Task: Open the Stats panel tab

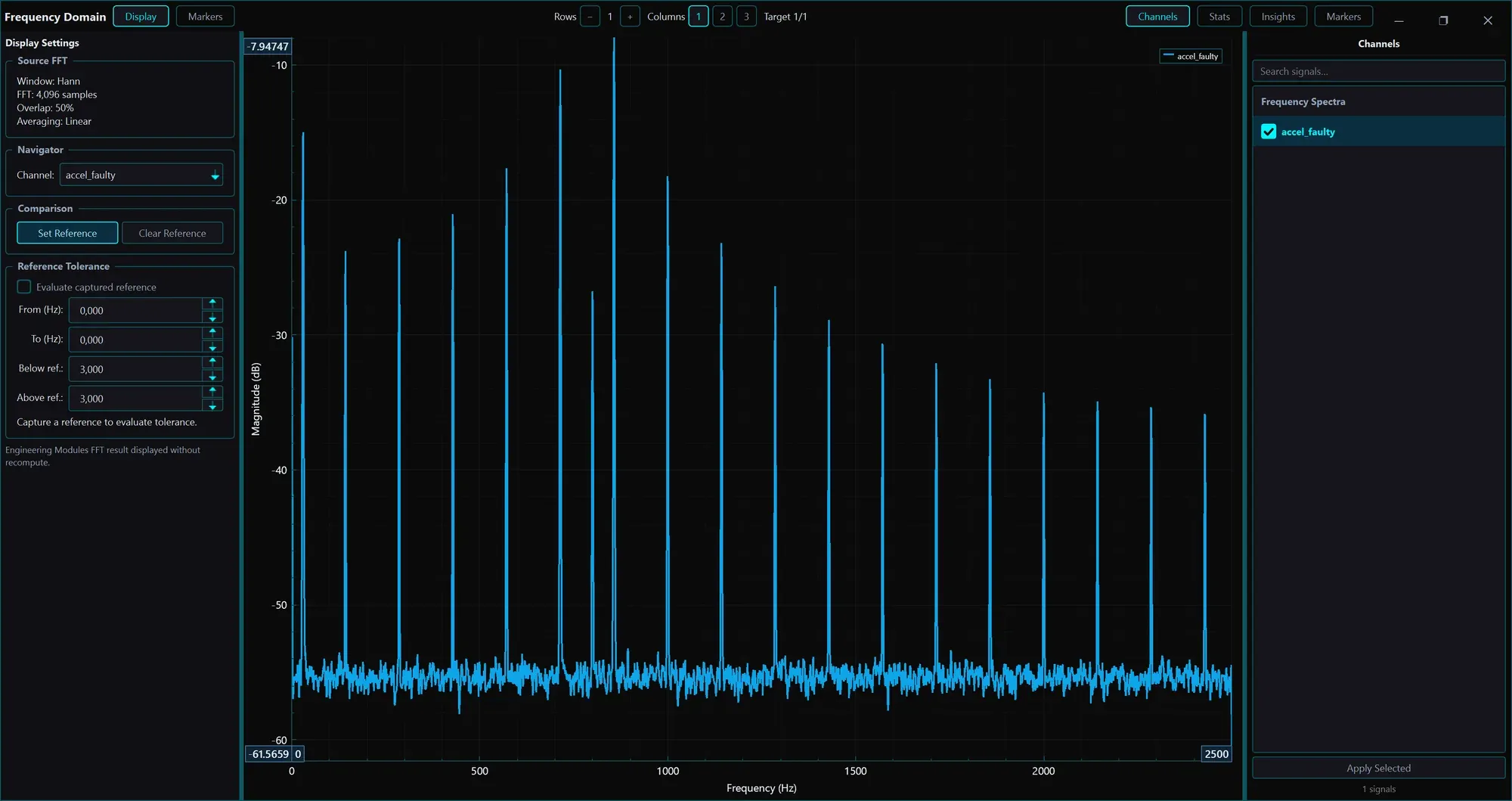Action: click(1219, 17)
